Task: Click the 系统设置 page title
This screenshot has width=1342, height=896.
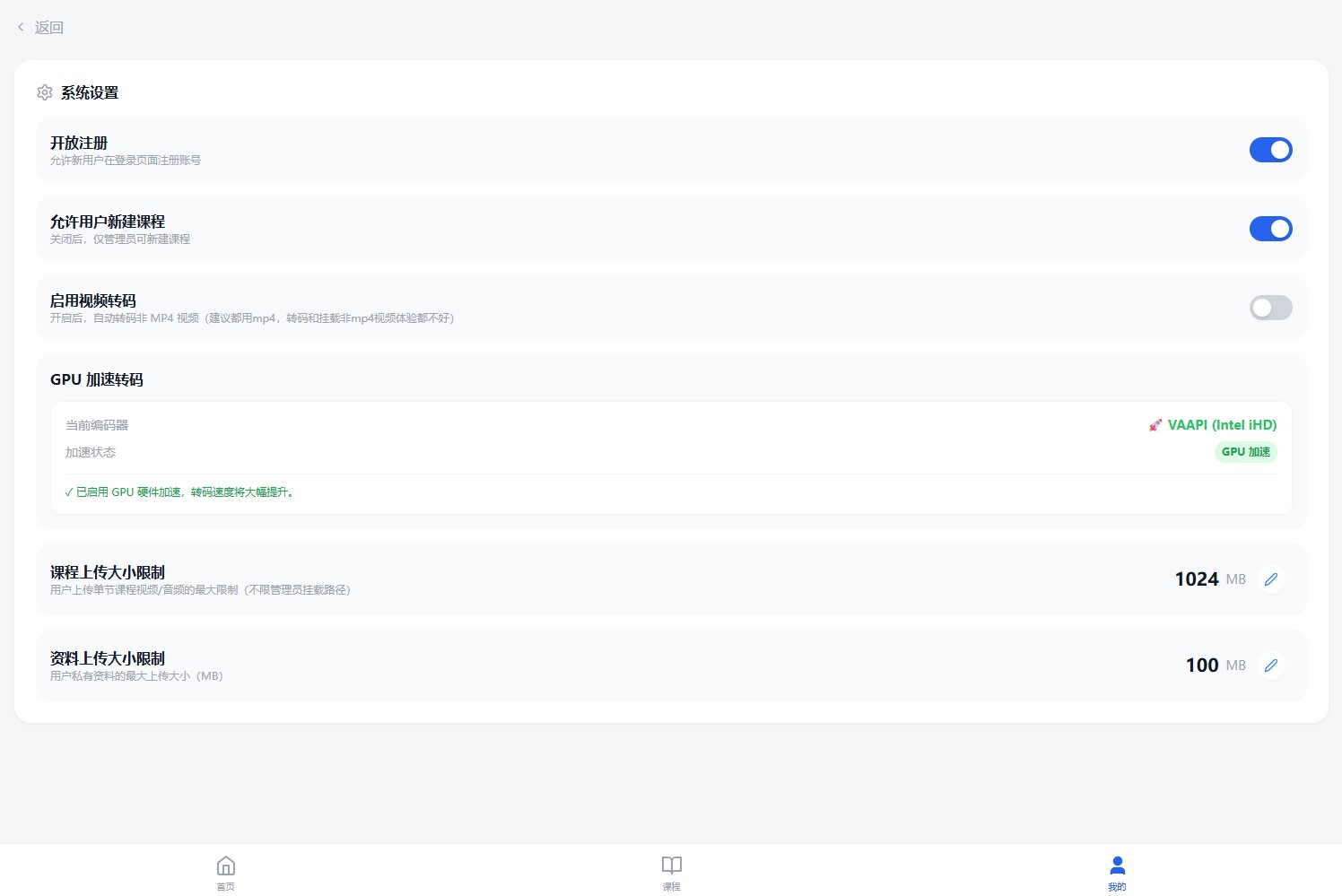Action: 90,92
